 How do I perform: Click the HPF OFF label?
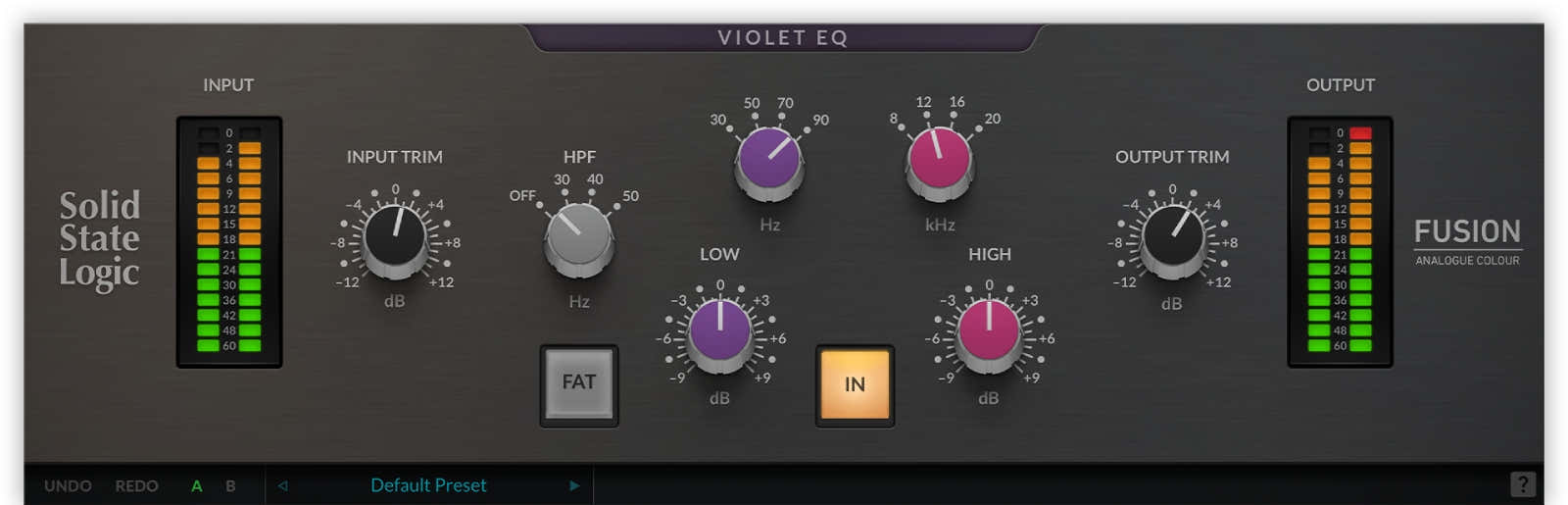tap(522, 195)
